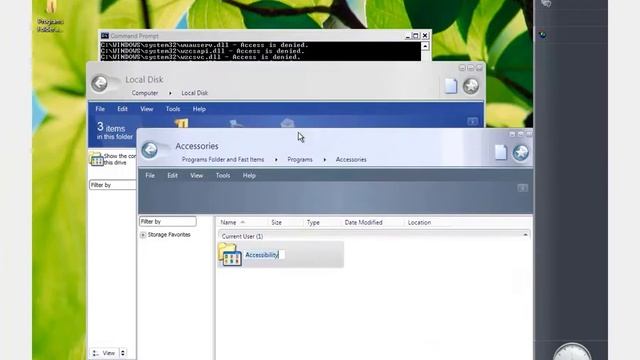Click the Local Disk breadcrumb
640x360 pixels.
(x=195, y=93)
